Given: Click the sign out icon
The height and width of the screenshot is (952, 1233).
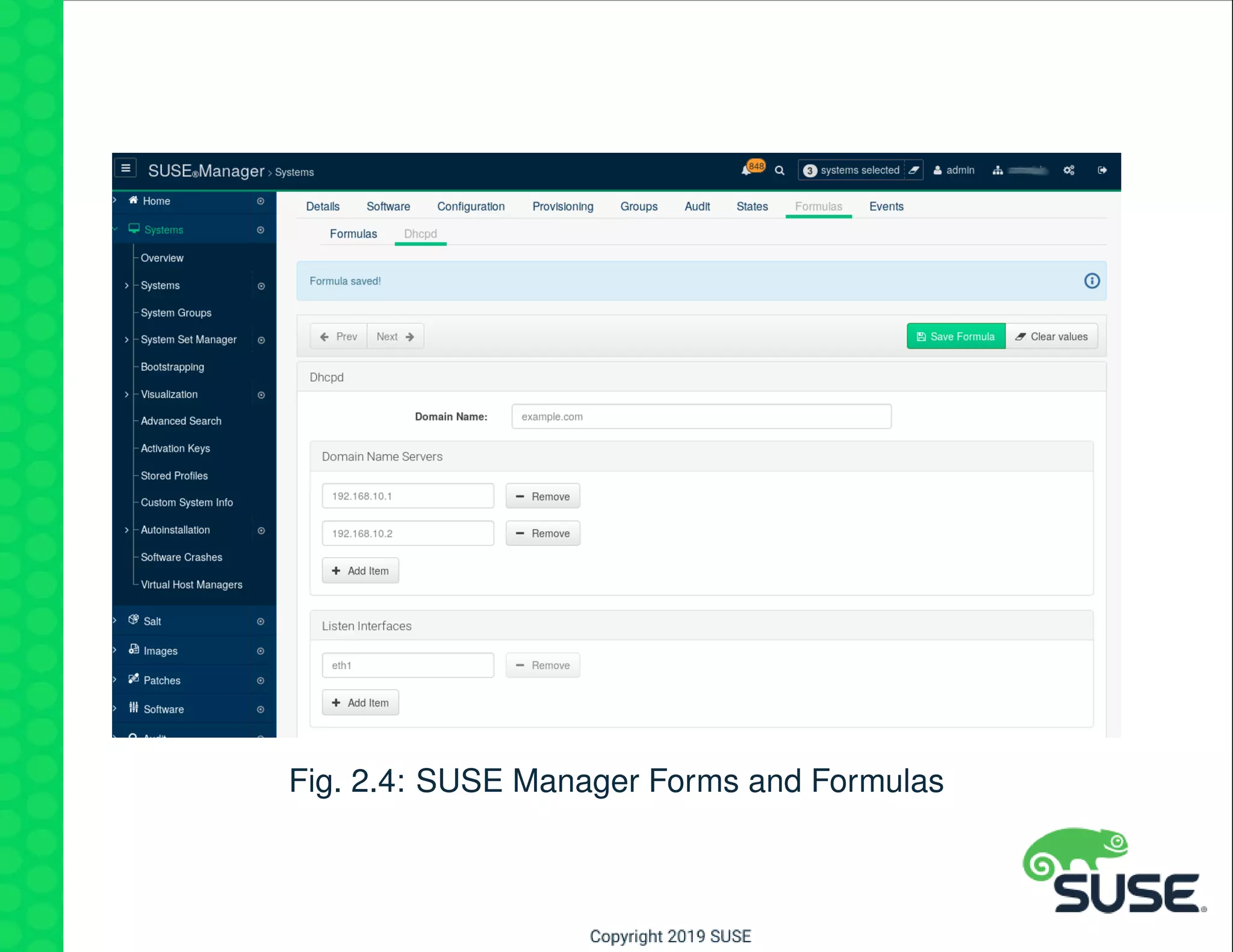Looking at the screenshot, I should pyautogui.click(x=1102, y=170).
